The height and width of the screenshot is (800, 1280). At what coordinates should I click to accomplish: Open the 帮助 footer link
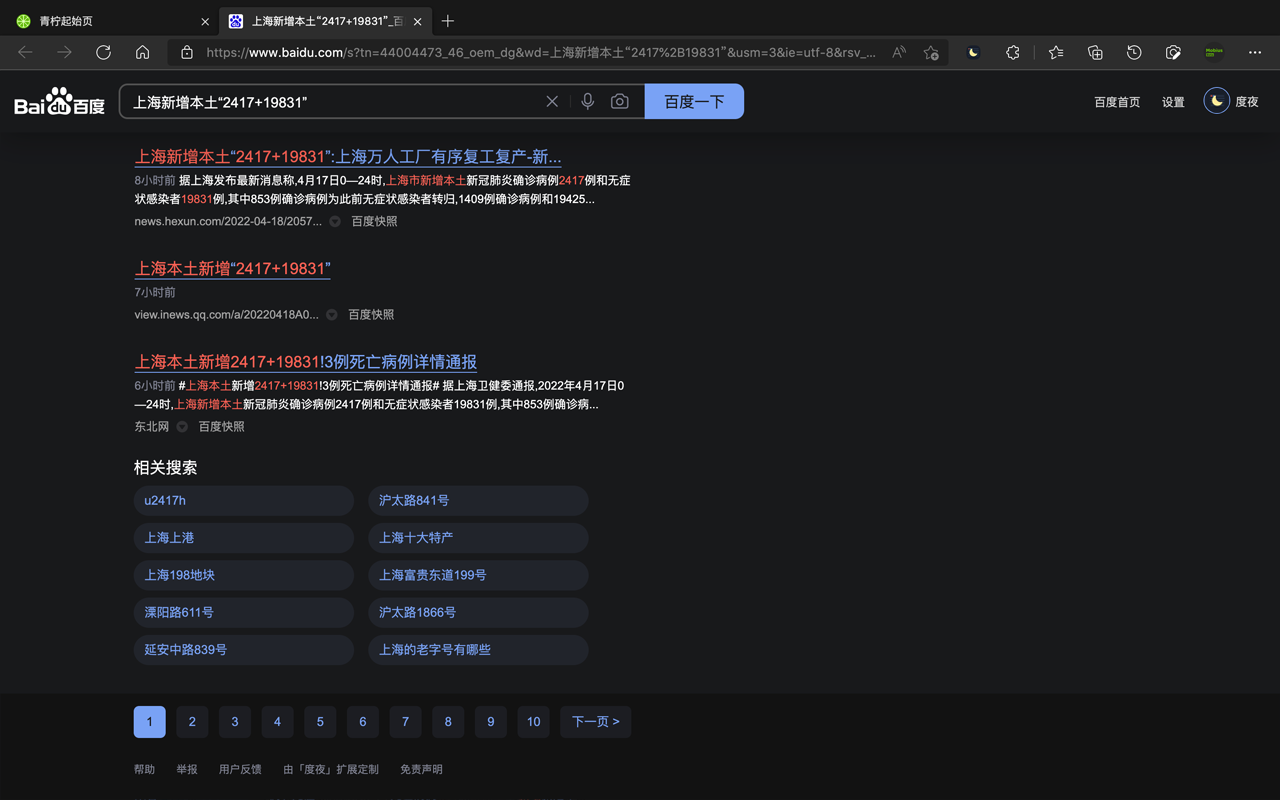pos(145,769)
